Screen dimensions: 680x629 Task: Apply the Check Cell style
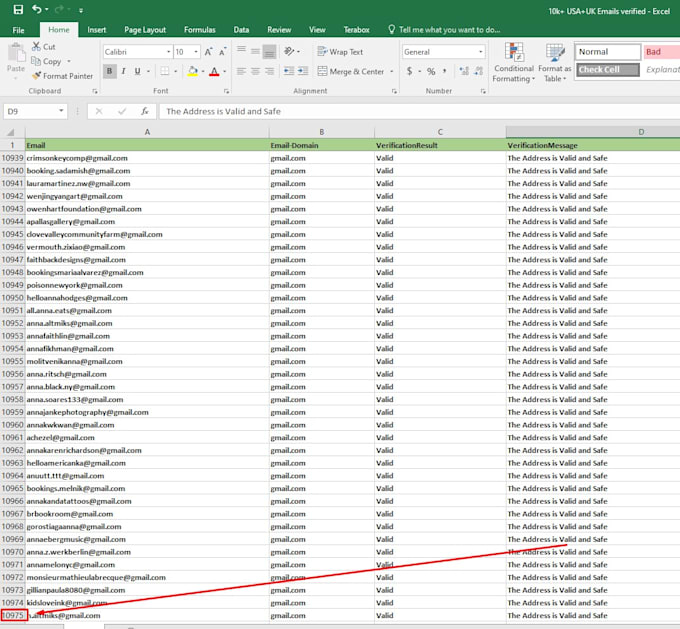point(608,69)
